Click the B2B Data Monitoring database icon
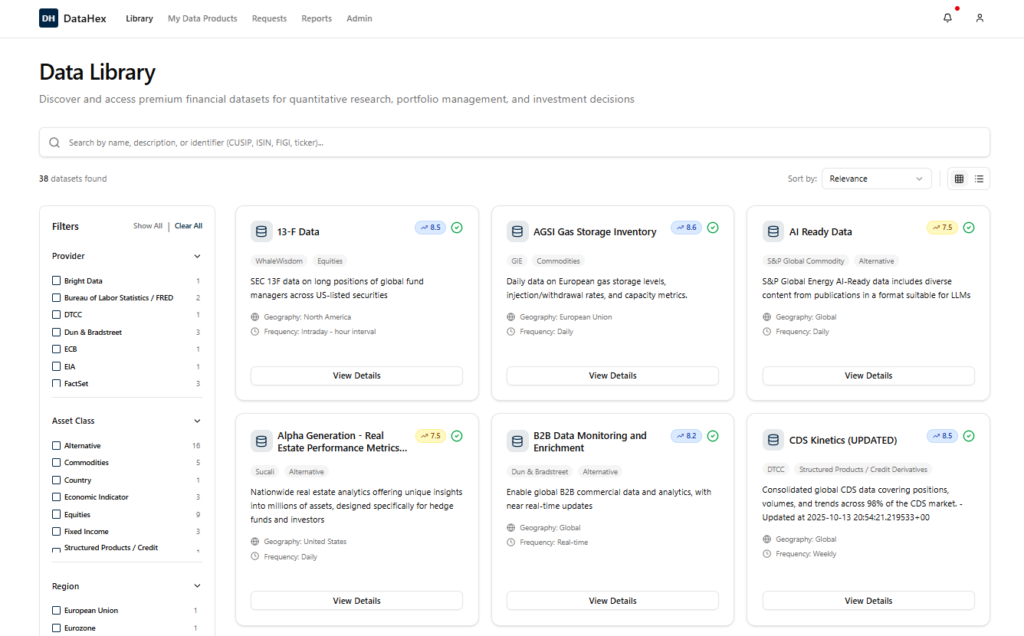This screenshot has width=1024, height=636. pyautogui.click(x=517, y=441)
